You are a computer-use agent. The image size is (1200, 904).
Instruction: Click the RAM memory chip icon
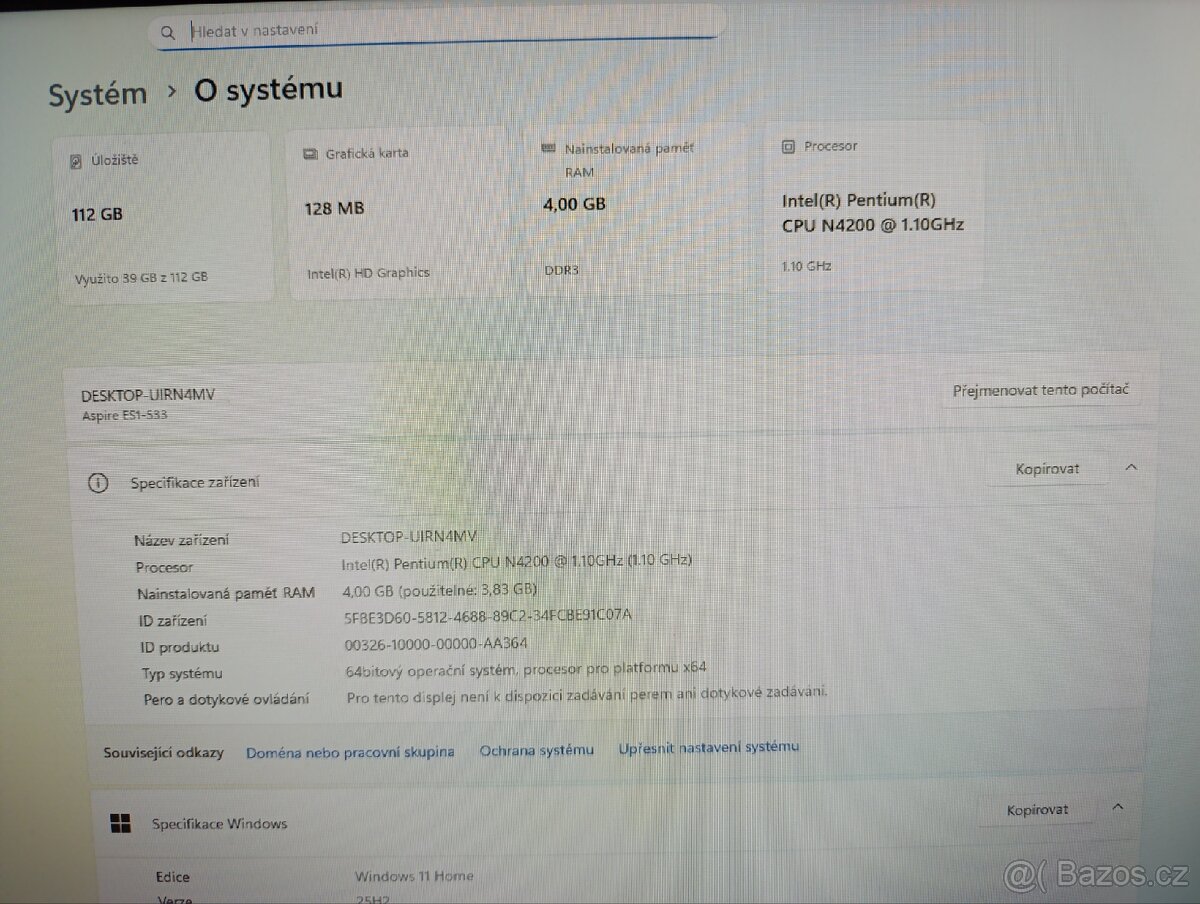tap(548, 147)
